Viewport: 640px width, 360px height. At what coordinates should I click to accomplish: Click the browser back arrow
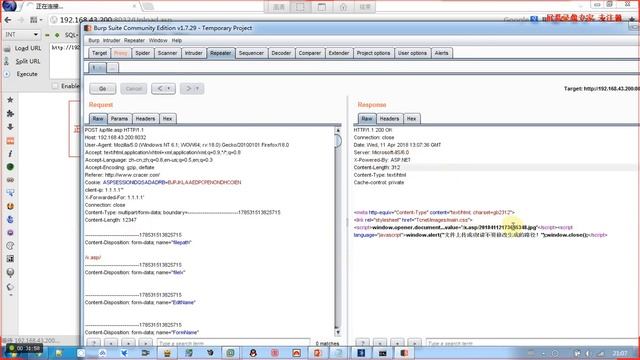point(8,20)
